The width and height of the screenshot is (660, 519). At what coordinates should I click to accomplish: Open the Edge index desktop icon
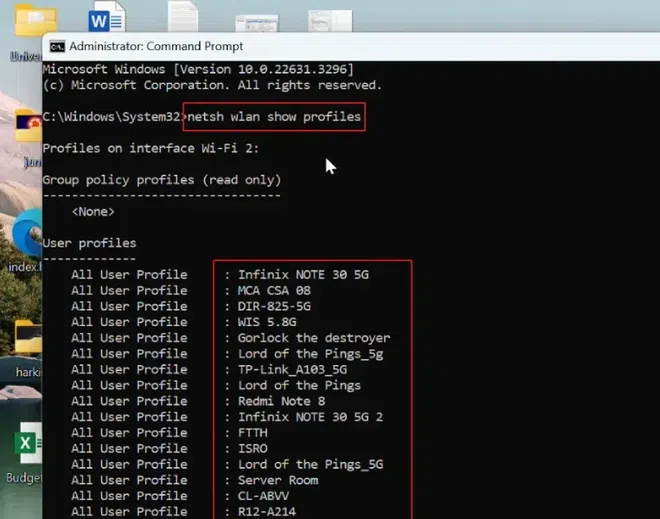[27, 234]
